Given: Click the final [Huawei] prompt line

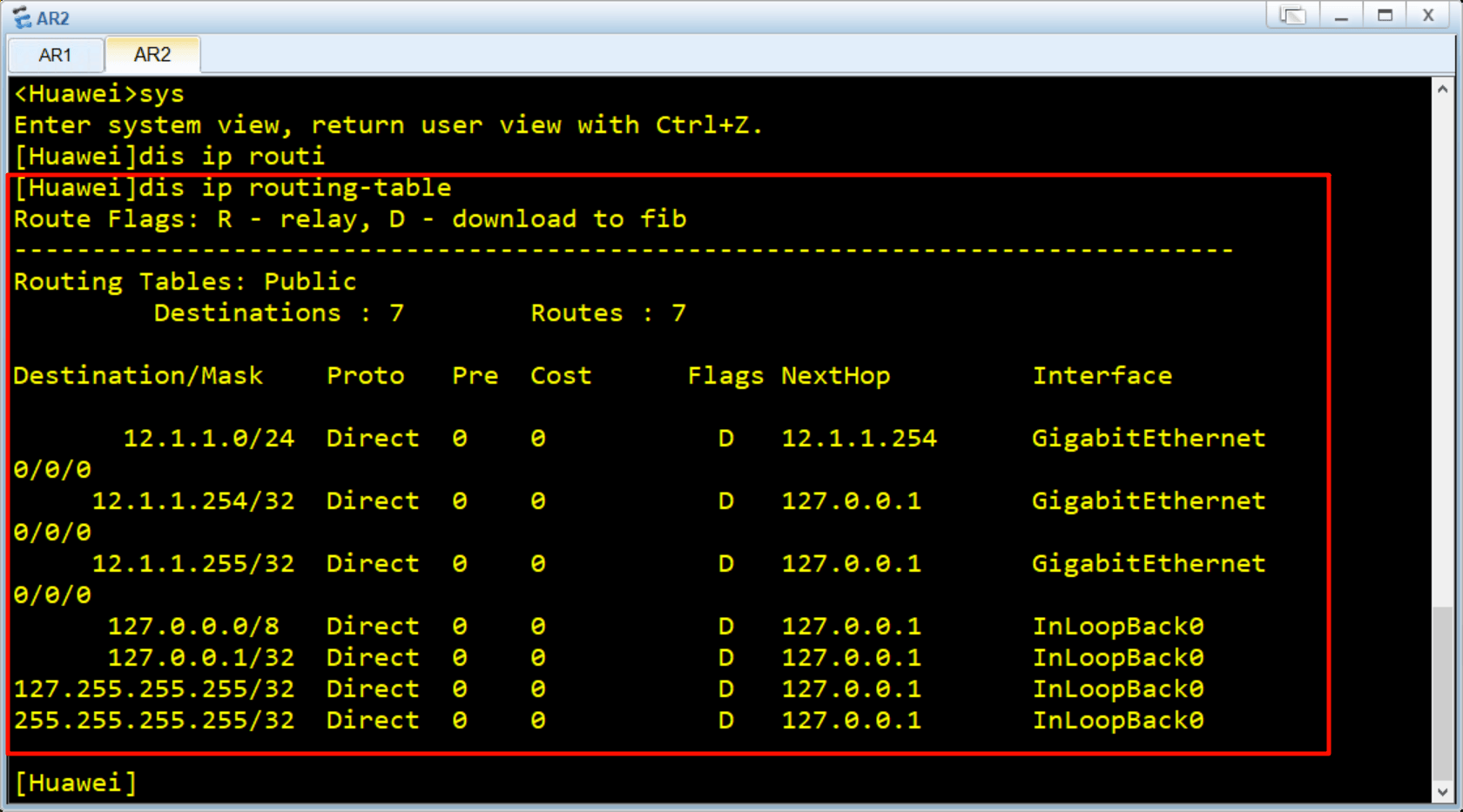Looking at the screenshot, I should pyautogui.click(x=76, y=783).
